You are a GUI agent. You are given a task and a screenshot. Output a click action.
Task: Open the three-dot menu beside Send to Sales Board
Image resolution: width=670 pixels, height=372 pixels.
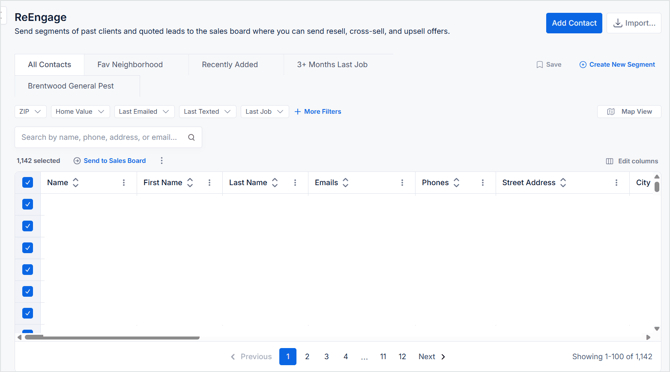(162, 161)
